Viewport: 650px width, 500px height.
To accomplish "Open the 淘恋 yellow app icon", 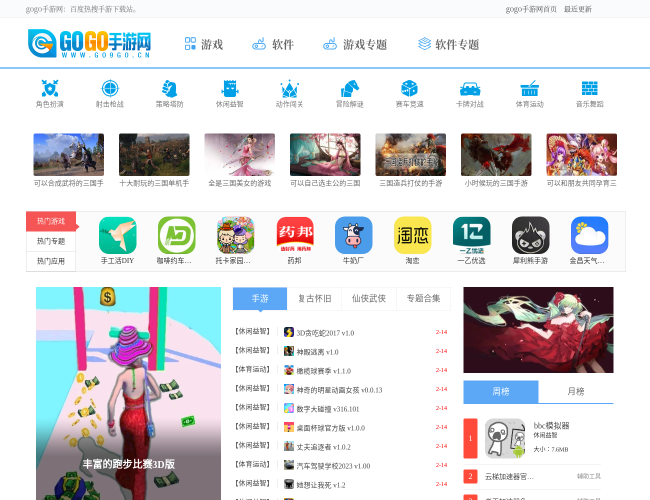I will pyautogui.click(x=412, y=235).
